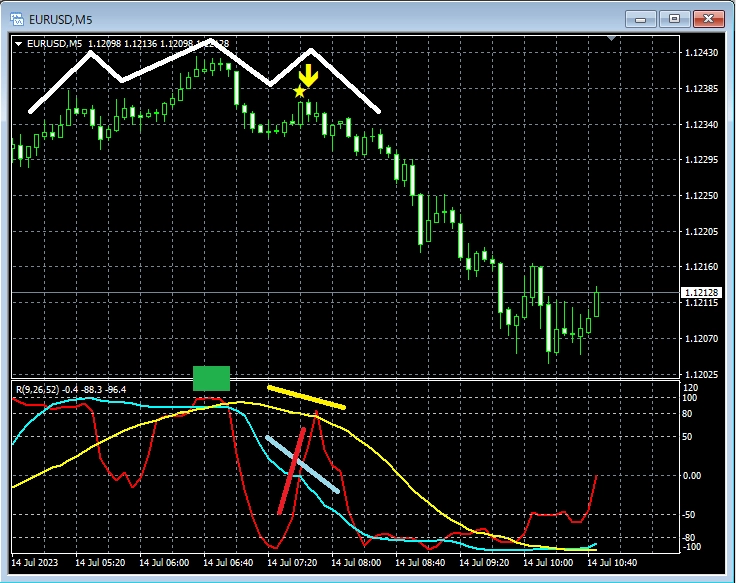
Task: Select the light blue trendline in indicator
Action: pyautogui.click(x=302, y=465)
